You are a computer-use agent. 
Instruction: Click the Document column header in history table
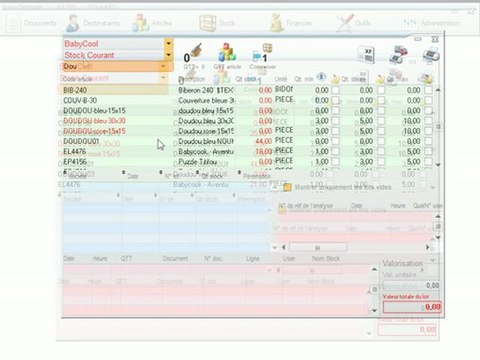(x=175, y=258)
